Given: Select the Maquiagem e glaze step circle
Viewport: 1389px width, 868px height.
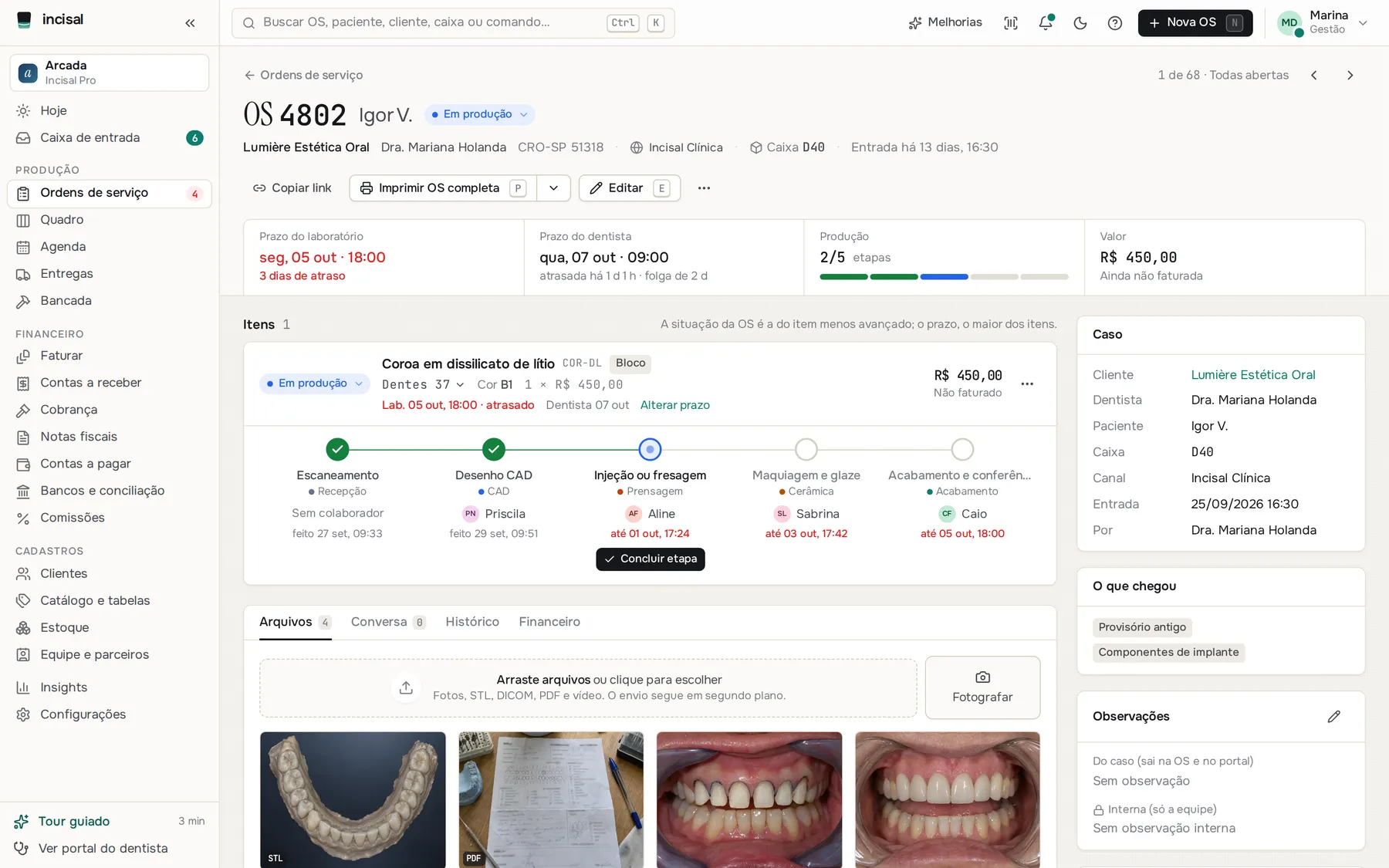Looking at the screenshot, I should click(x=806, y=449).
